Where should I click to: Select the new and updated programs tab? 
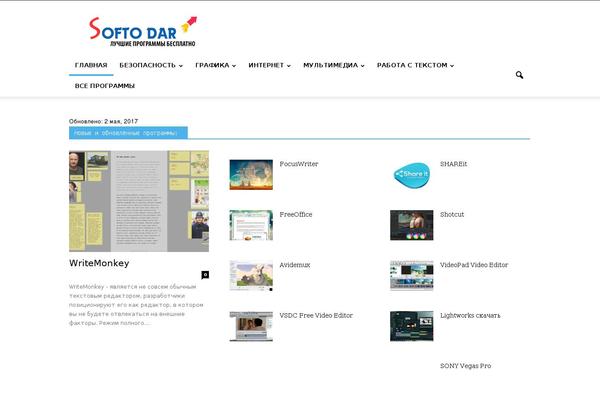pyautogui.click(x=128, y=133)
